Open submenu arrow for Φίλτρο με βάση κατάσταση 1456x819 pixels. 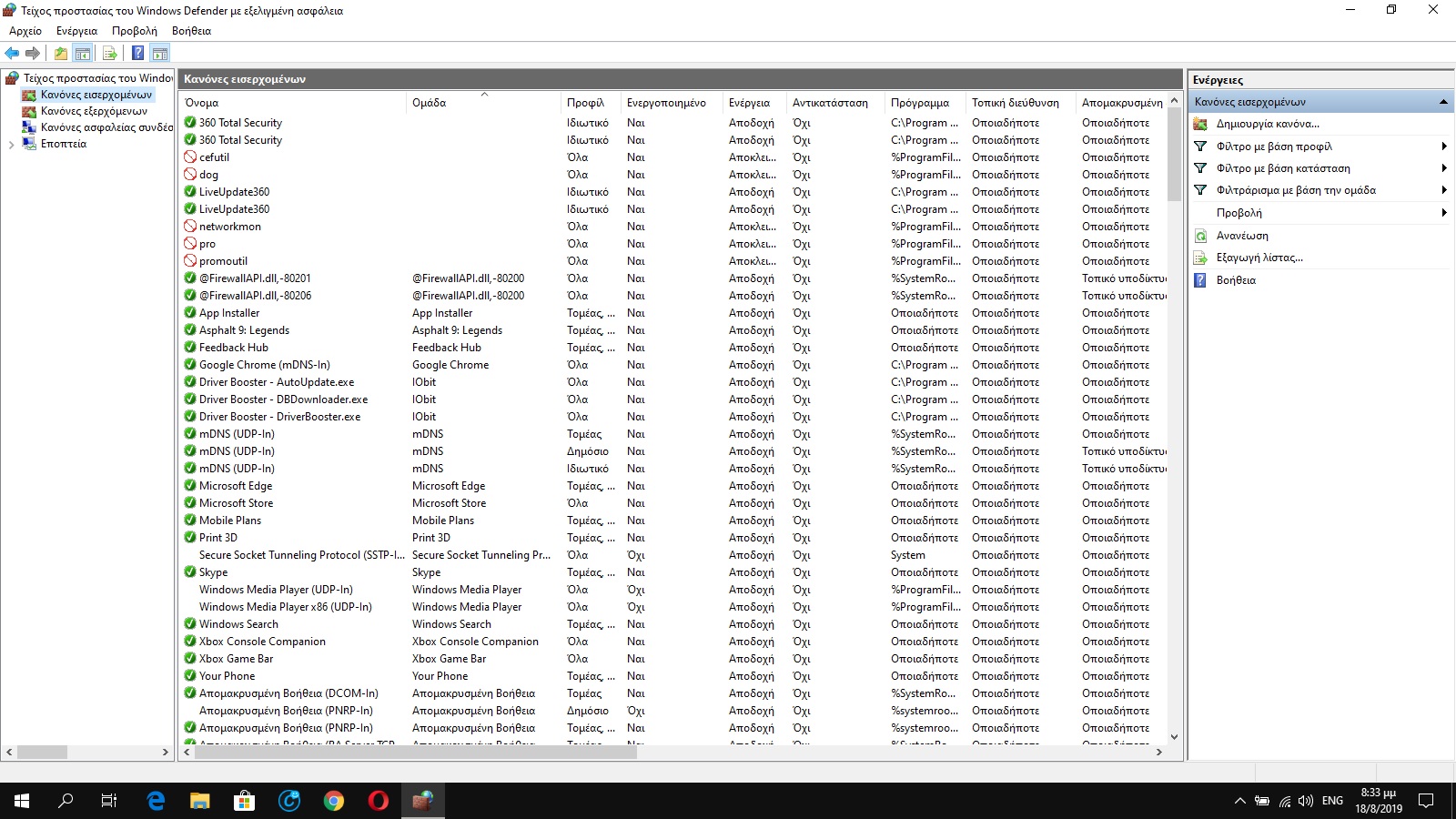pyautogui.click(x=1444, y=168)
